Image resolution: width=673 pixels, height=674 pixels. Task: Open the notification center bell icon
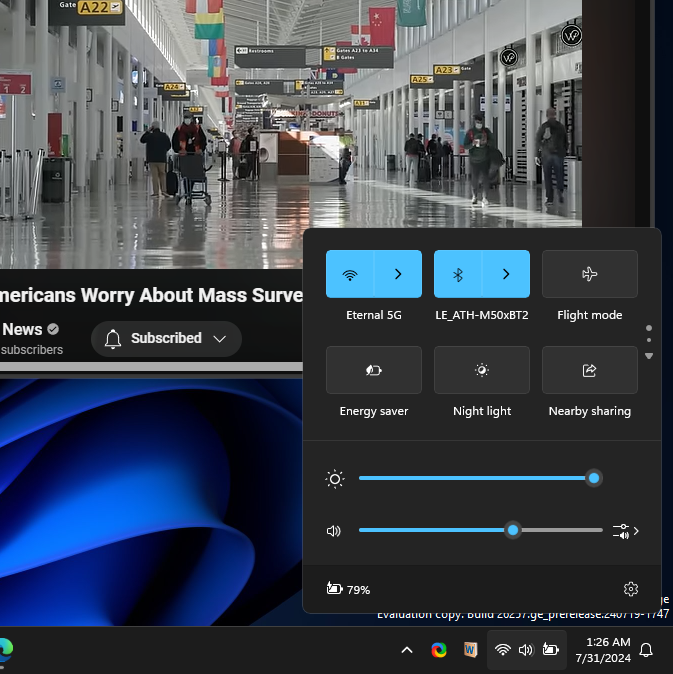(646, 650)
